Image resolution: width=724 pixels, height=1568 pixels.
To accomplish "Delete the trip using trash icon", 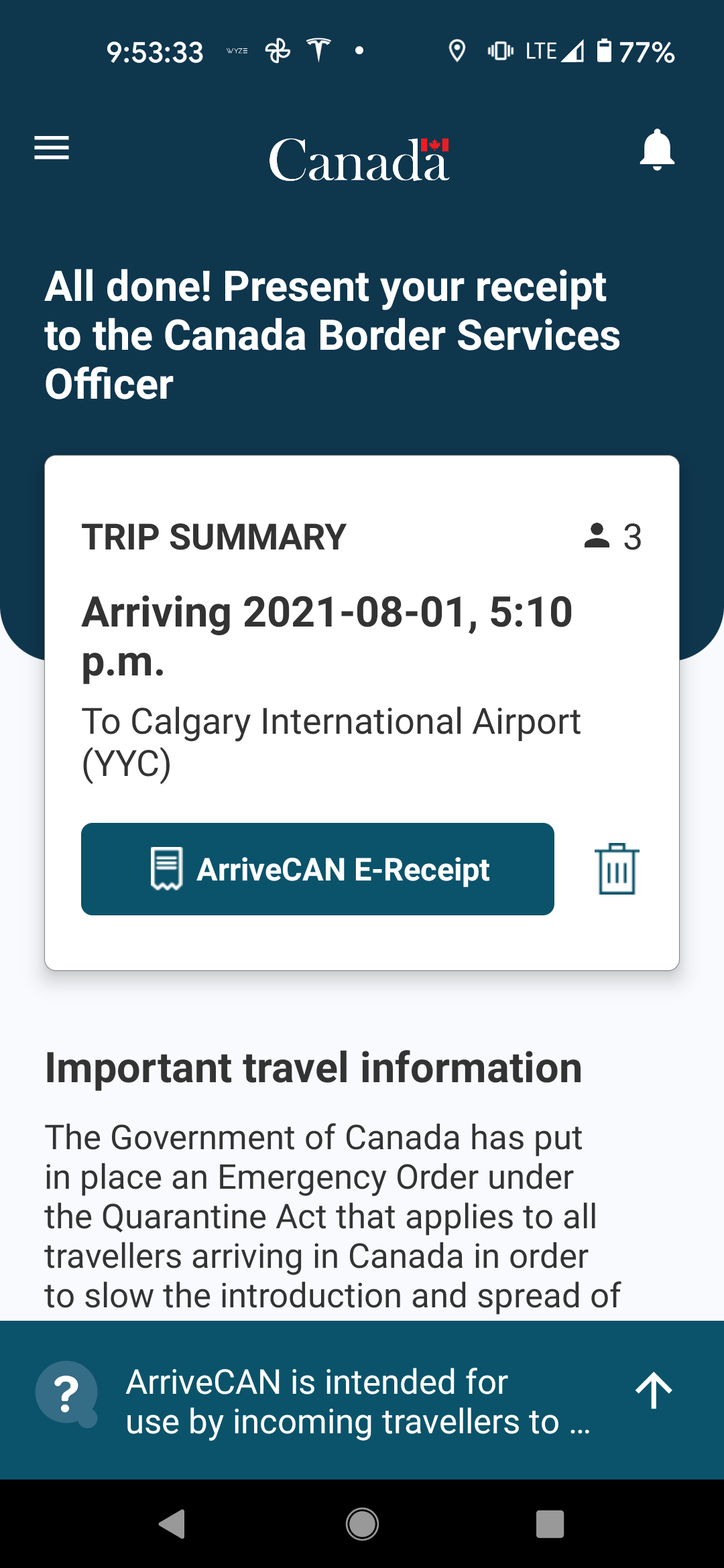I will coord(617,868).
